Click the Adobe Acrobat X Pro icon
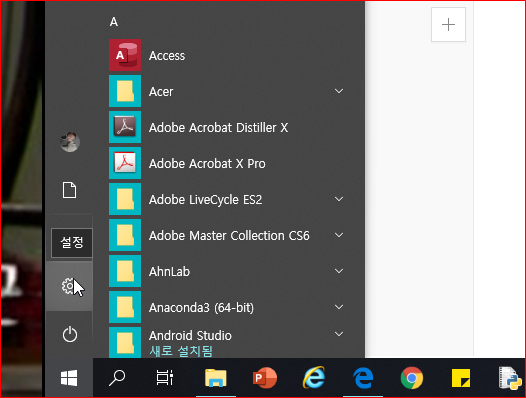526x398 pixels. (x=125, y=163)
